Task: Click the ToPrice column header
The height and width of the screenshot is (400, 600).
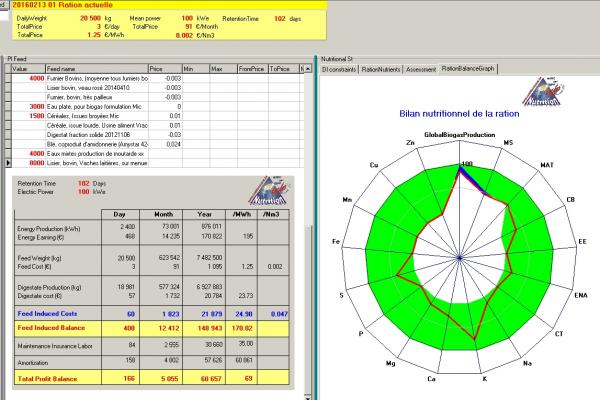Action: tap(283, 69)
